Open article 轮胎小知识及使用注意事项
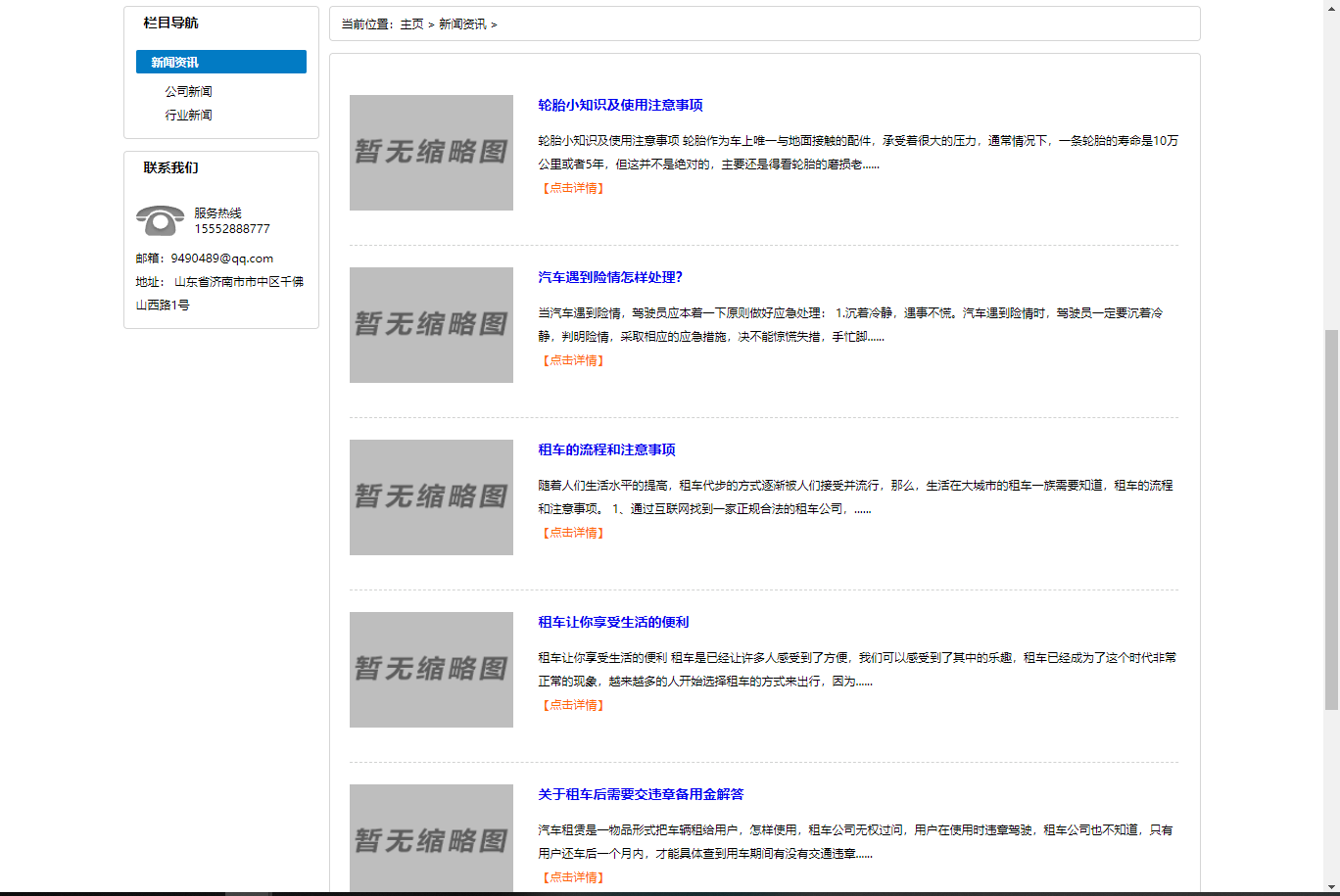1340x896 pixels. click(620, 105)
